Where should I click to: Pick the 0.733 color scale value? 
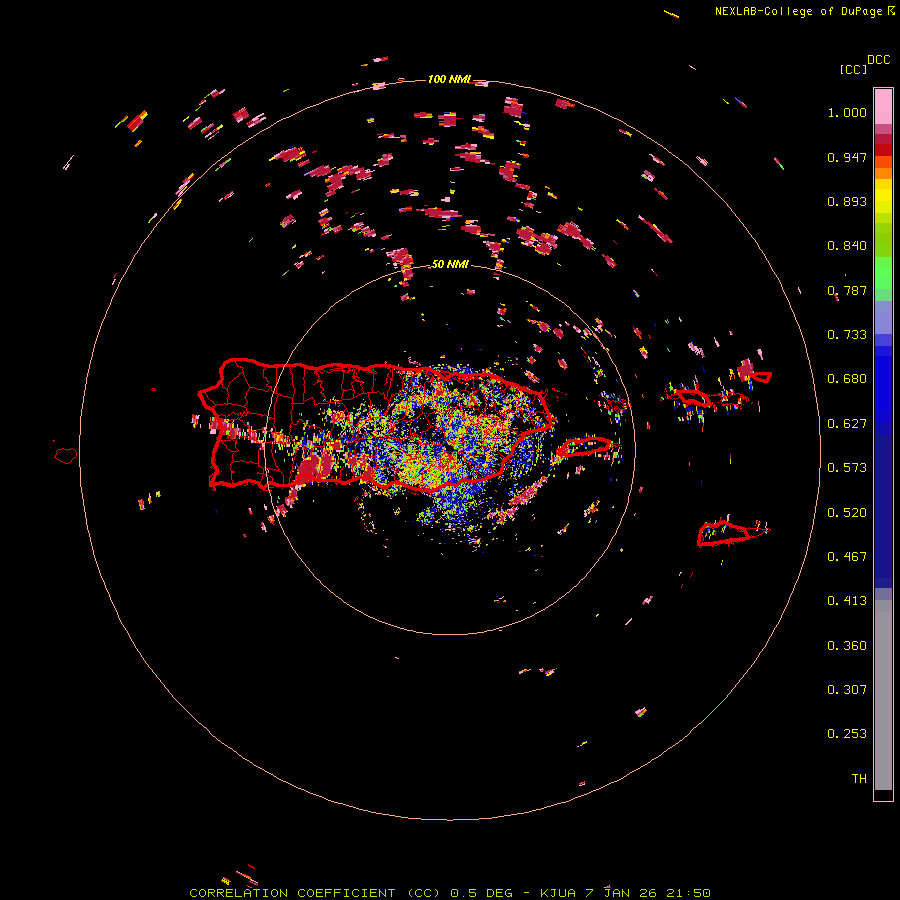tap(847, 335)
